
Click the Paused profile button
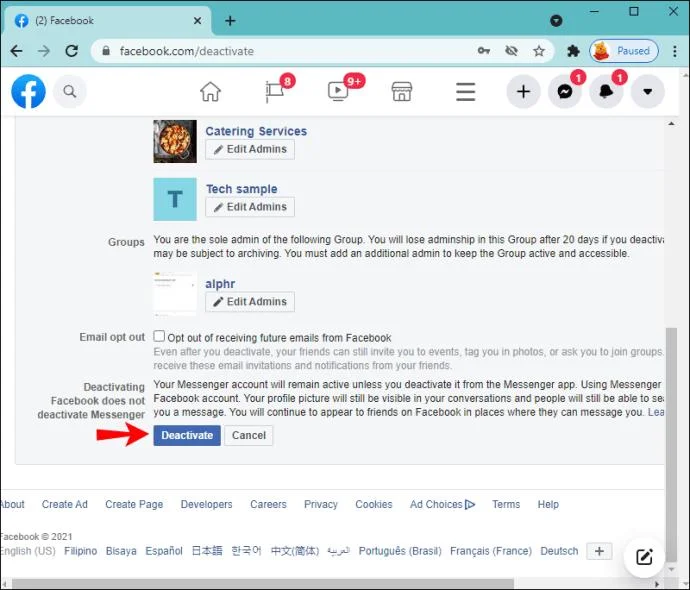point(624,51)
